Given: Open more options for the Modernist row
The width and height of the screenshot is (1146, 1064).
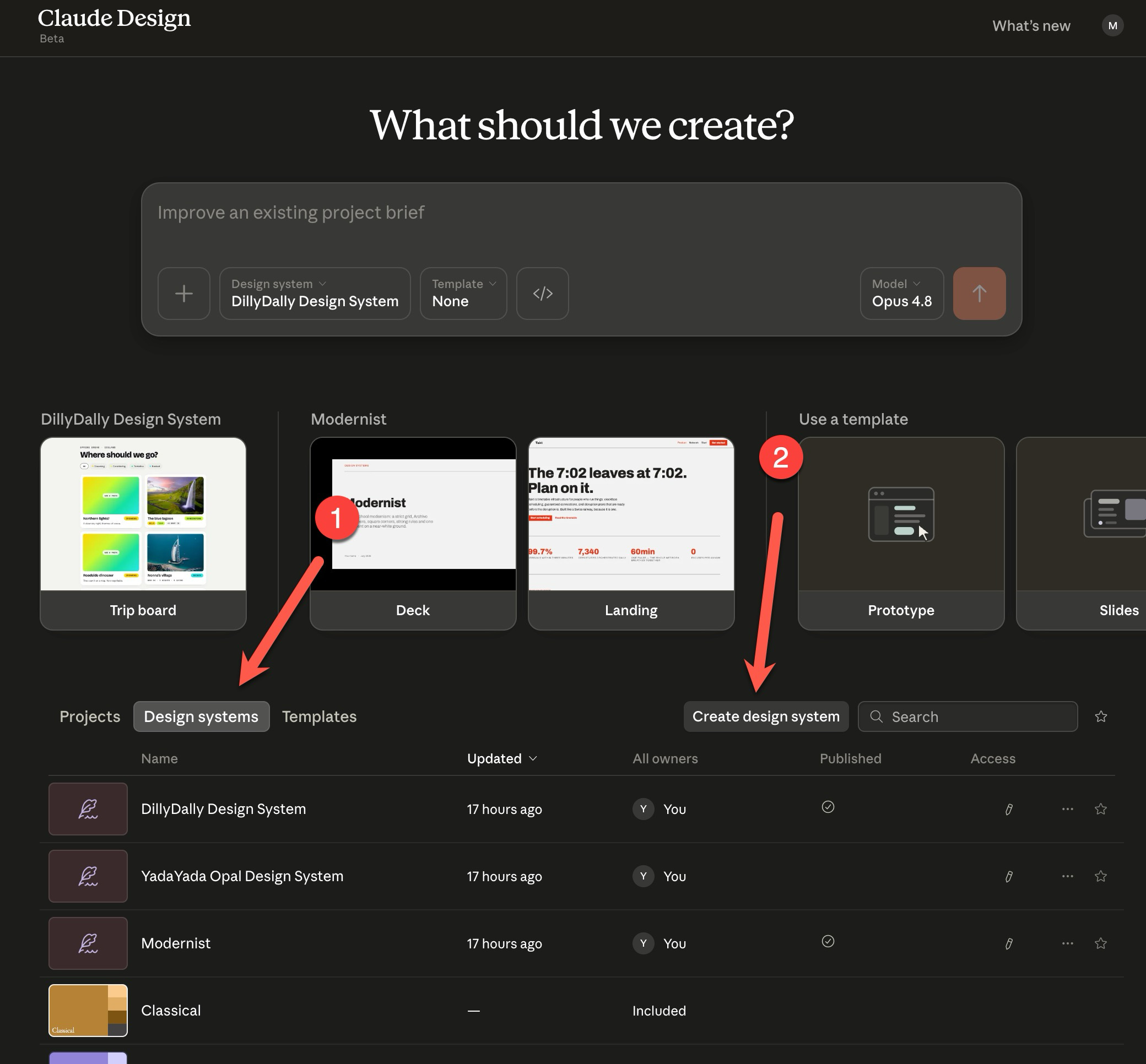Looking at the screenshot, I should click(x=1068, y=944).
